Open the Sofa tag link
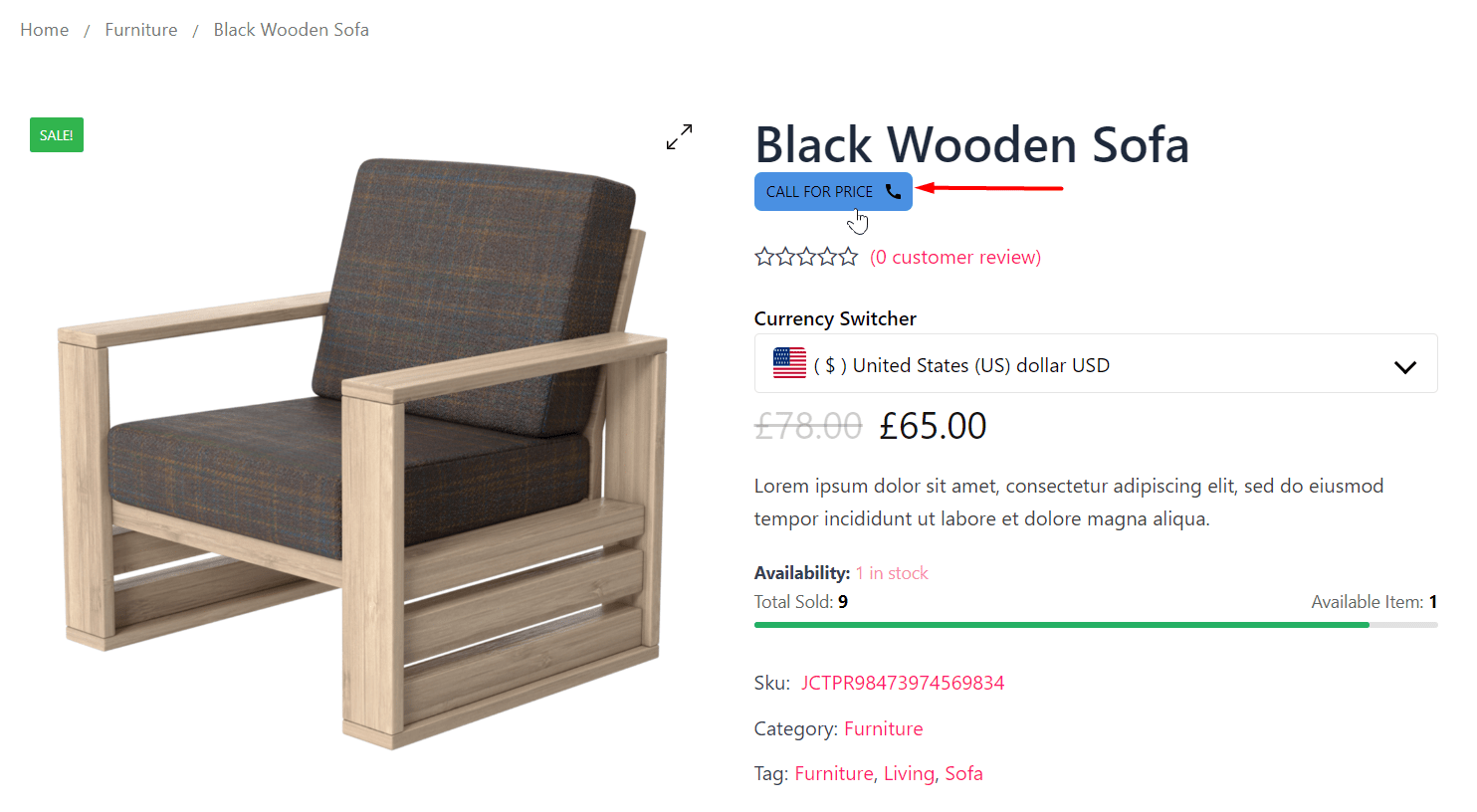1477x812 pixels. (x=963, y=773)
